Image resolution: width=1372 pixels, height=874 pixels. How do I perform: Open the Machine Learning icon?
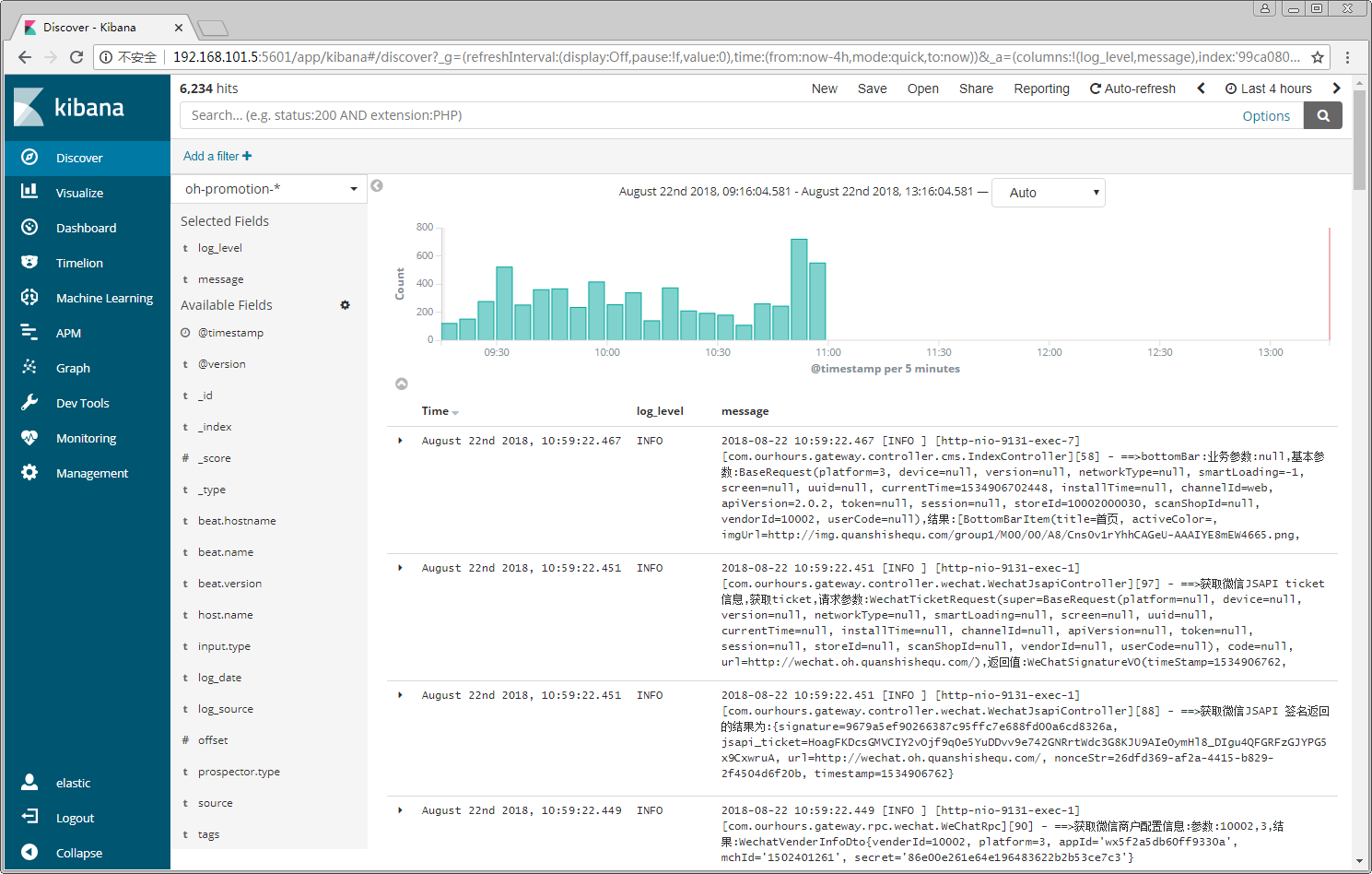(x=29, y=297)
